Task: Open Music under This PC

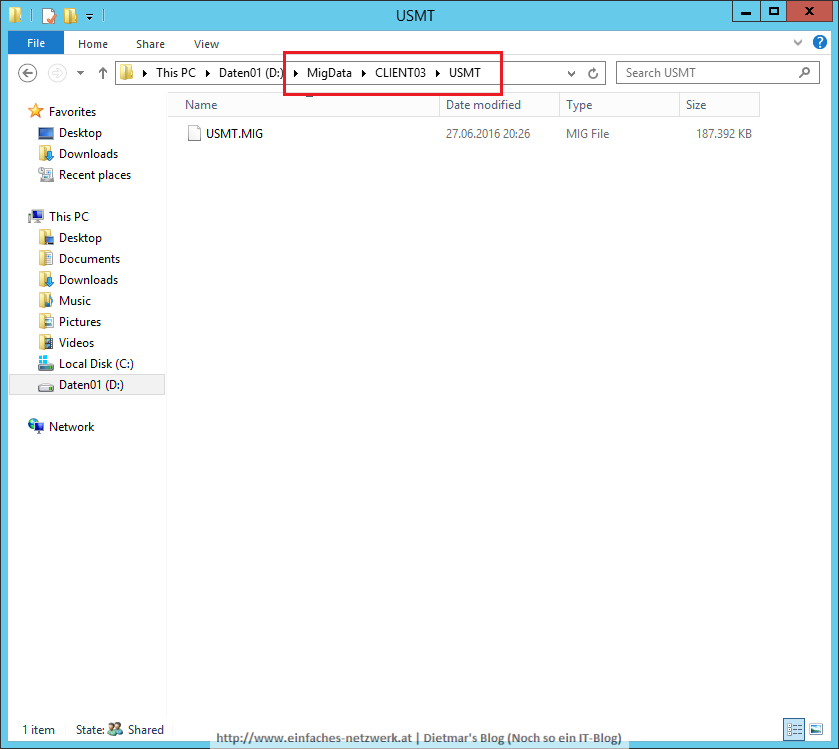Action: click(x=75, y=301)
